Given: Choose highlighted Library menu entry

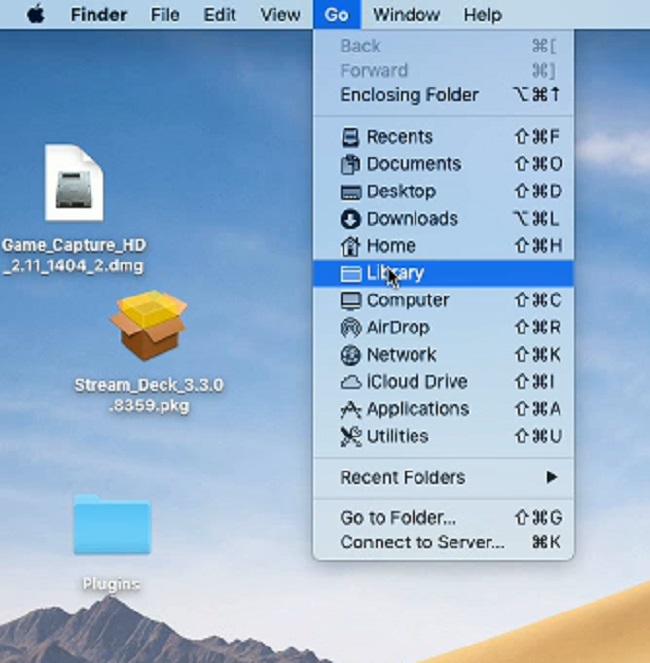Looking at the screenshot, I should (443, 274).
